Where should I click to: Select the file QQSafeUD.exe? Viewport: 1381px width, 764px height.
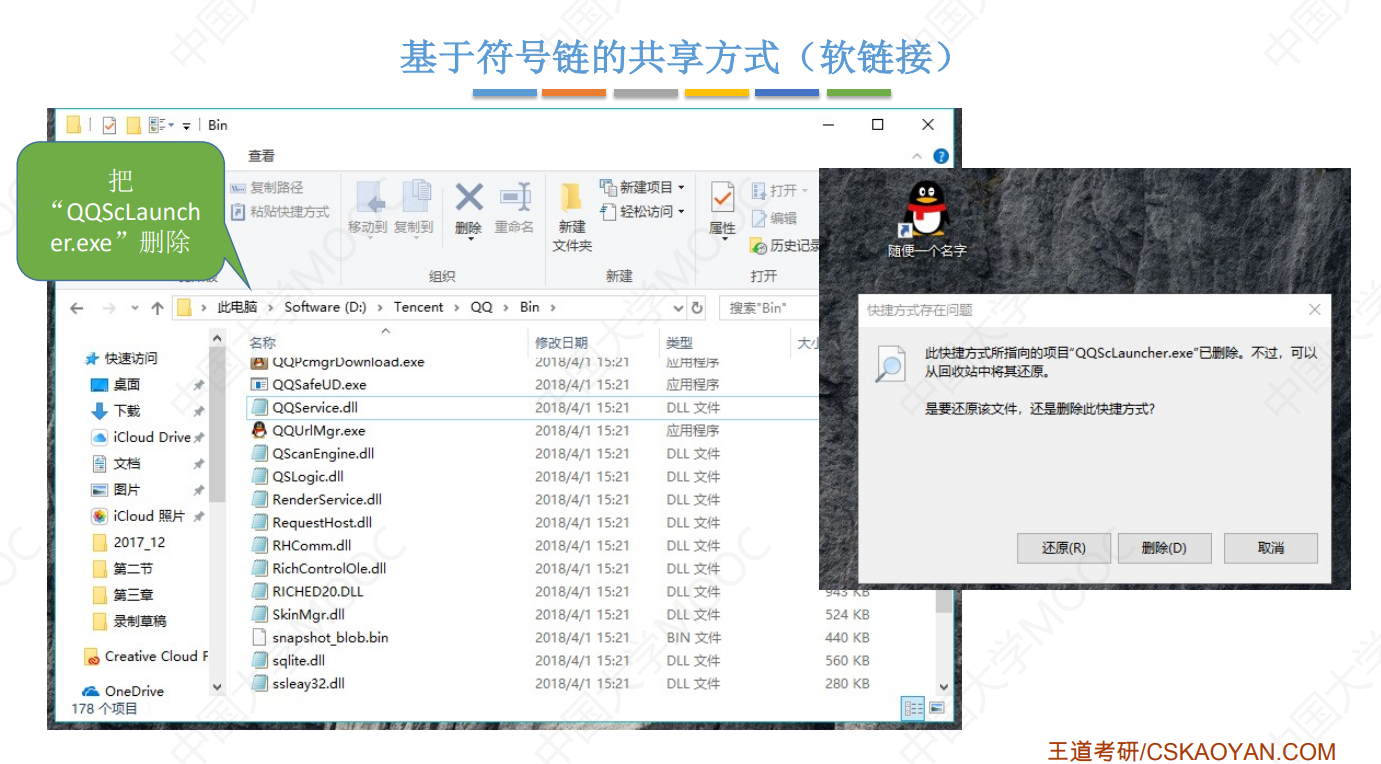319,384
